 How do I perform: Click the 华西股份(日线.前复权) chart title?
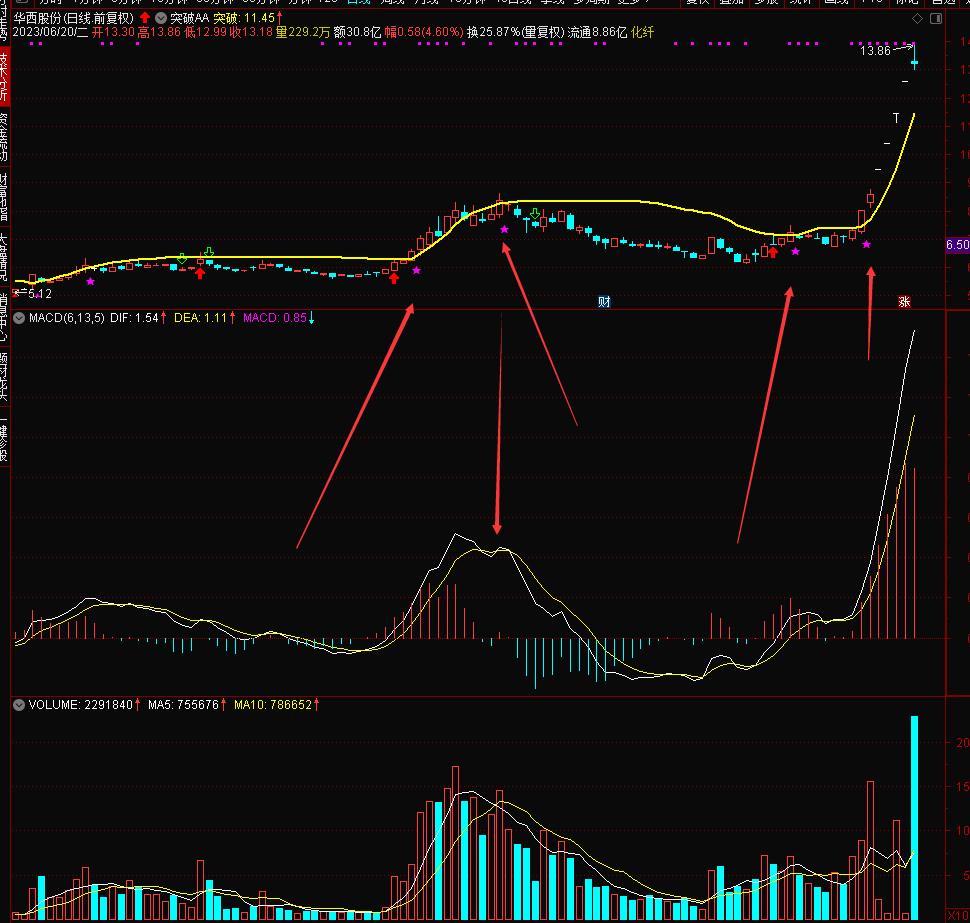coord(74,18)
